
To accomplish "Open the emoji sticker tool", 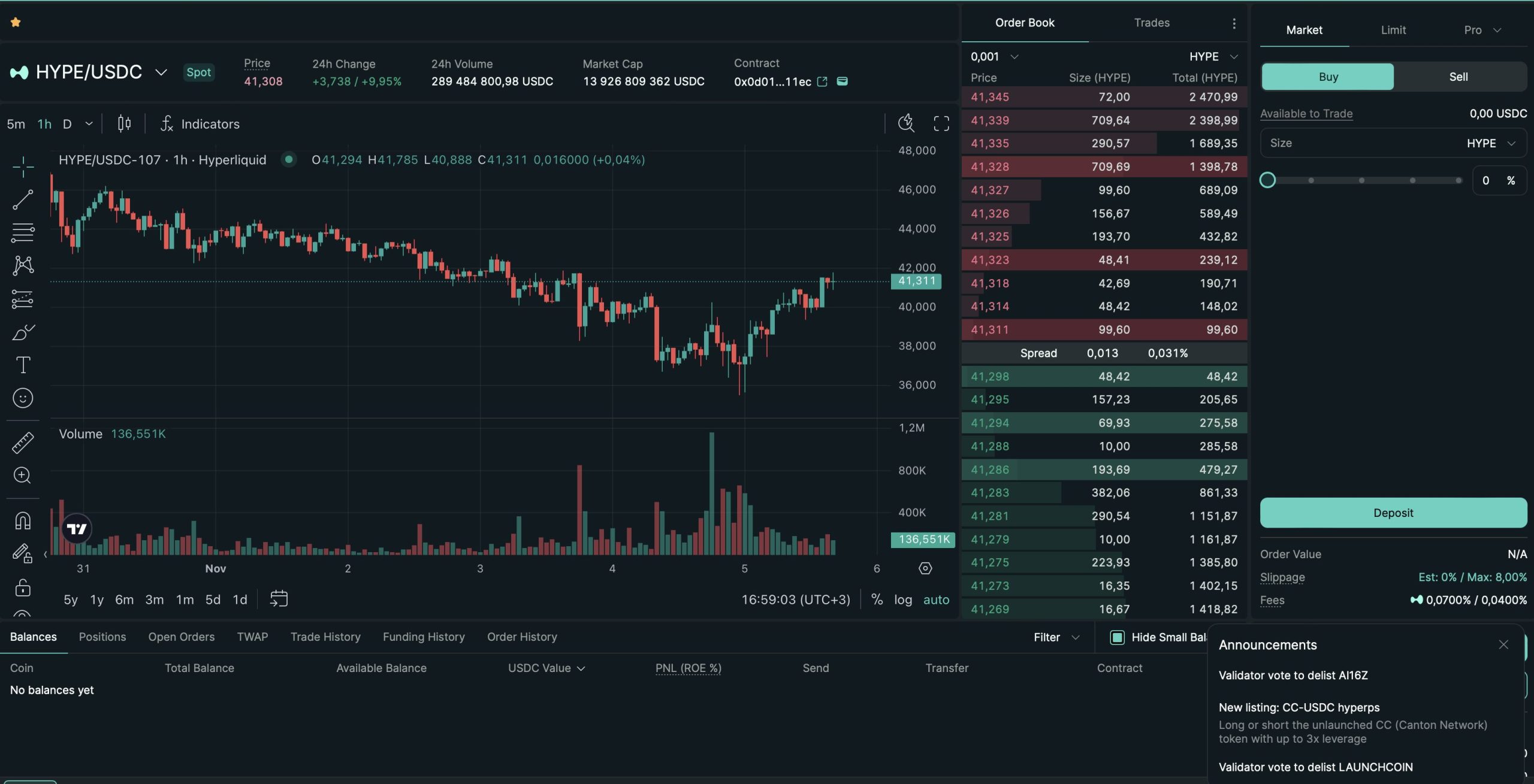I will click(x=23, y=398).
